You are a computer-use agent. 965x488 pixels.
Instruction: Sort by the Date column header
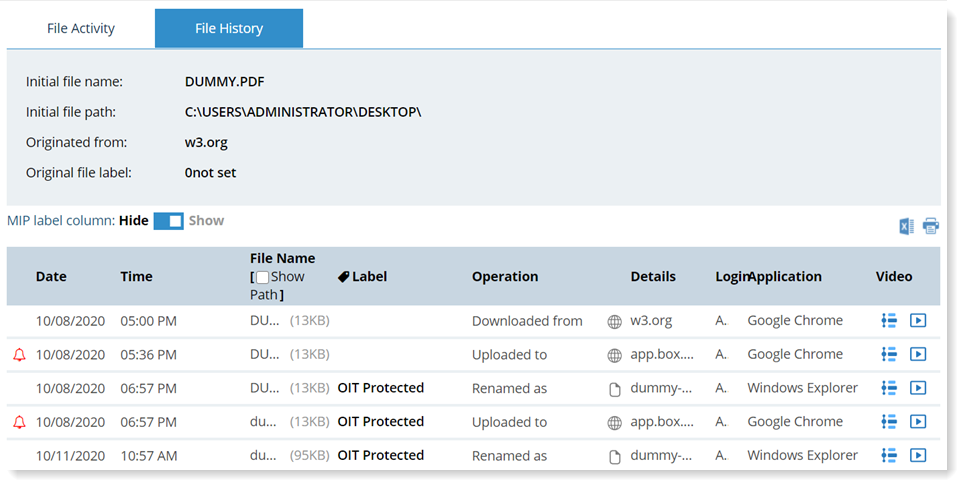coord(52,277)
